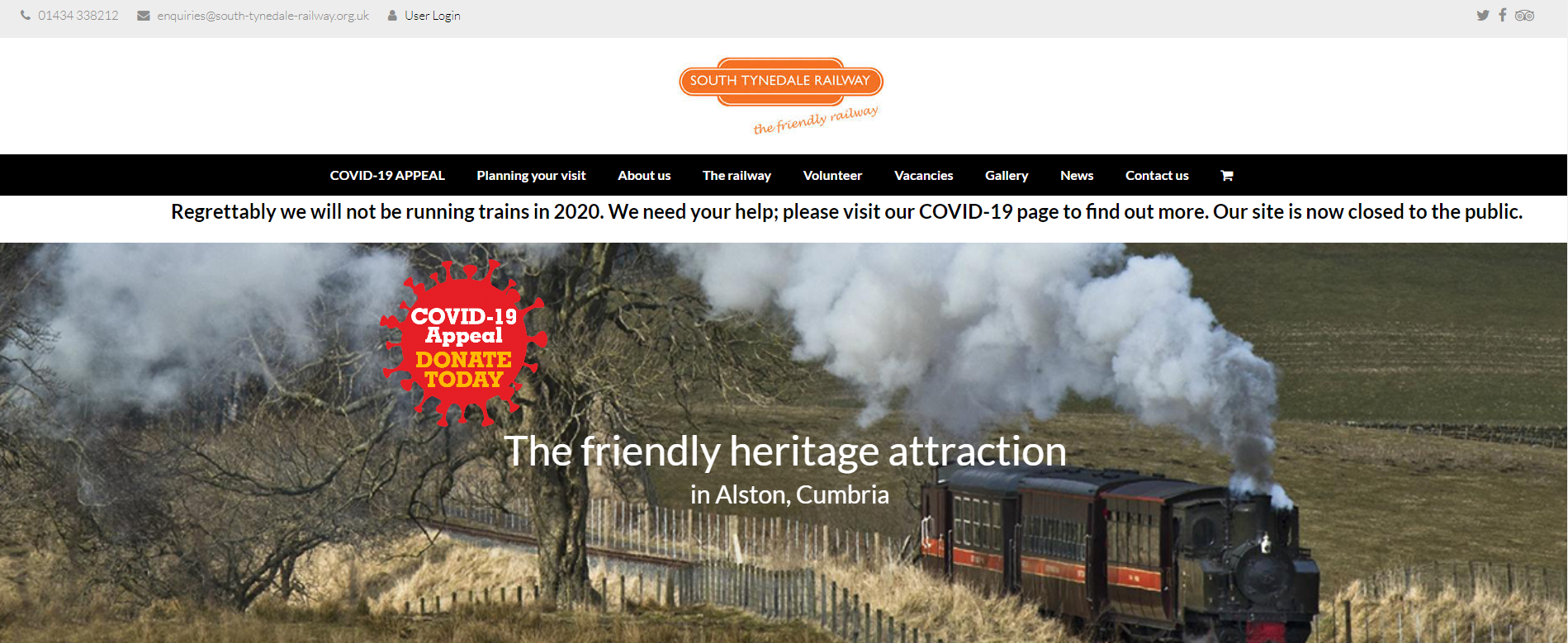Viewport: 1568px width, 643px height.
Task: Open Planning your visit menu
Action: [531, 175]
